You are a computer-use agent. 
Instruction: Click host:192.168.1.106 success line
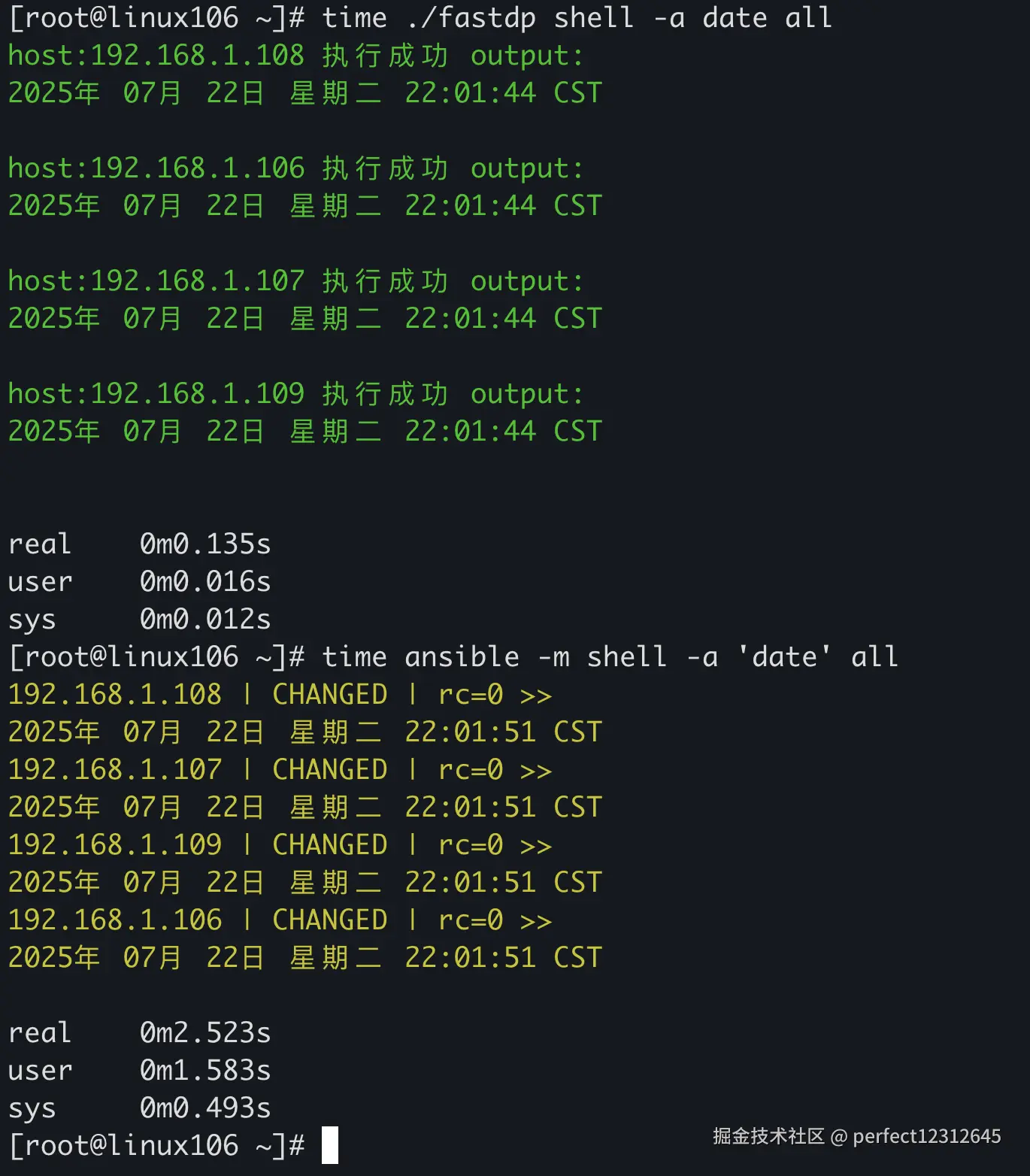tap(295, 168)
